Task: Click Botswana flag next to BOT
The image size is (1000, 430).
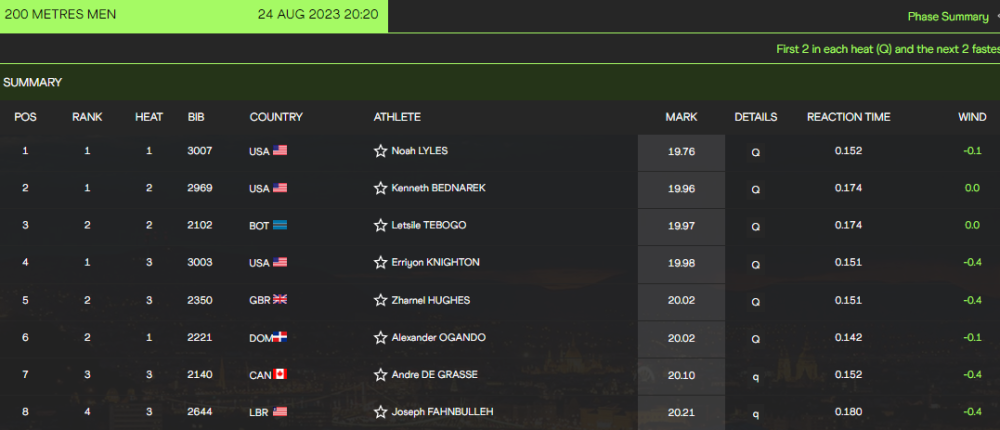Action: (280, 225)
